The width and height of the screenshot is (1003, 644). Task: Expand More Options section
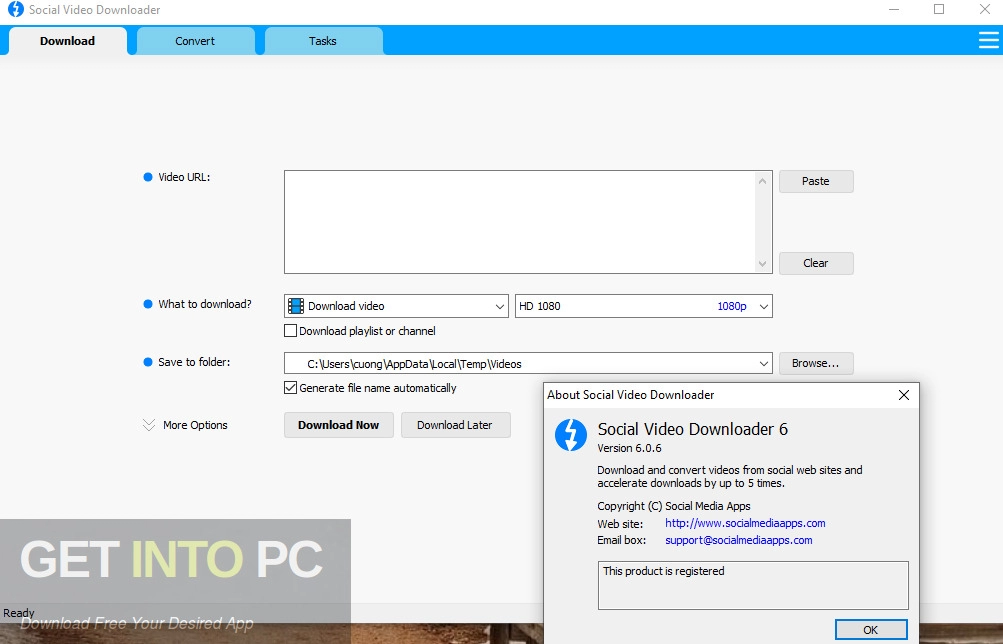pos(186,425)
